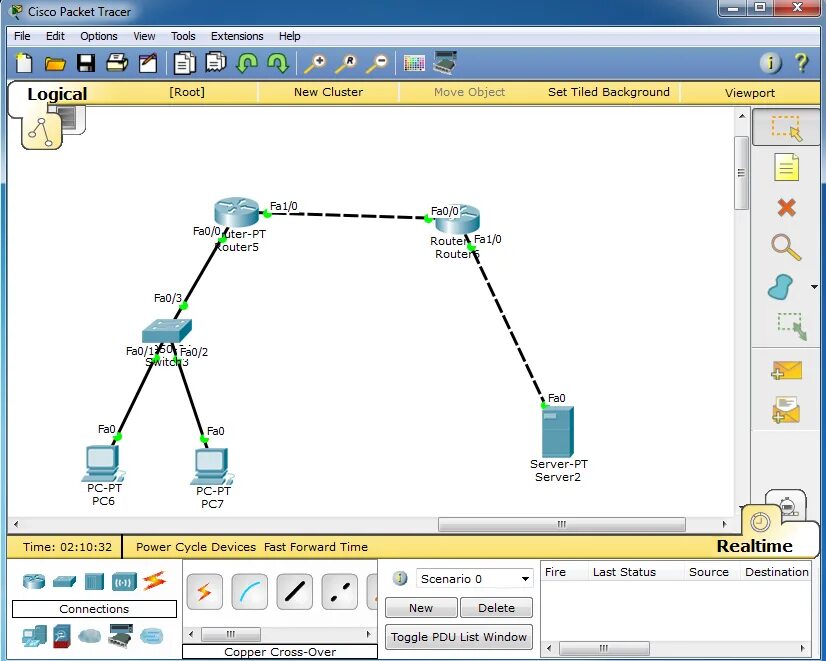Open the Drawing Palette icon
This screenshot has width=826, height=661.
pyautogui.click(x=414, y=63)
